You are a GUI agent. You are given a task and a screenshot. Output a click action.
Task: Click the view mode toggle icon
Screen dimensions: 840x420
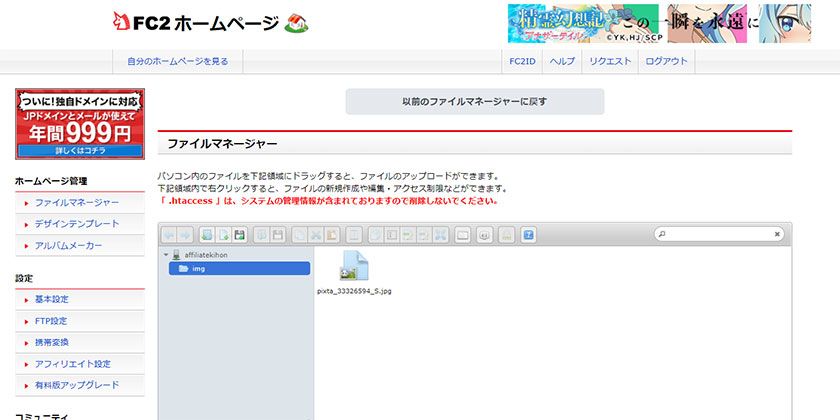click(x=462, y=235)
